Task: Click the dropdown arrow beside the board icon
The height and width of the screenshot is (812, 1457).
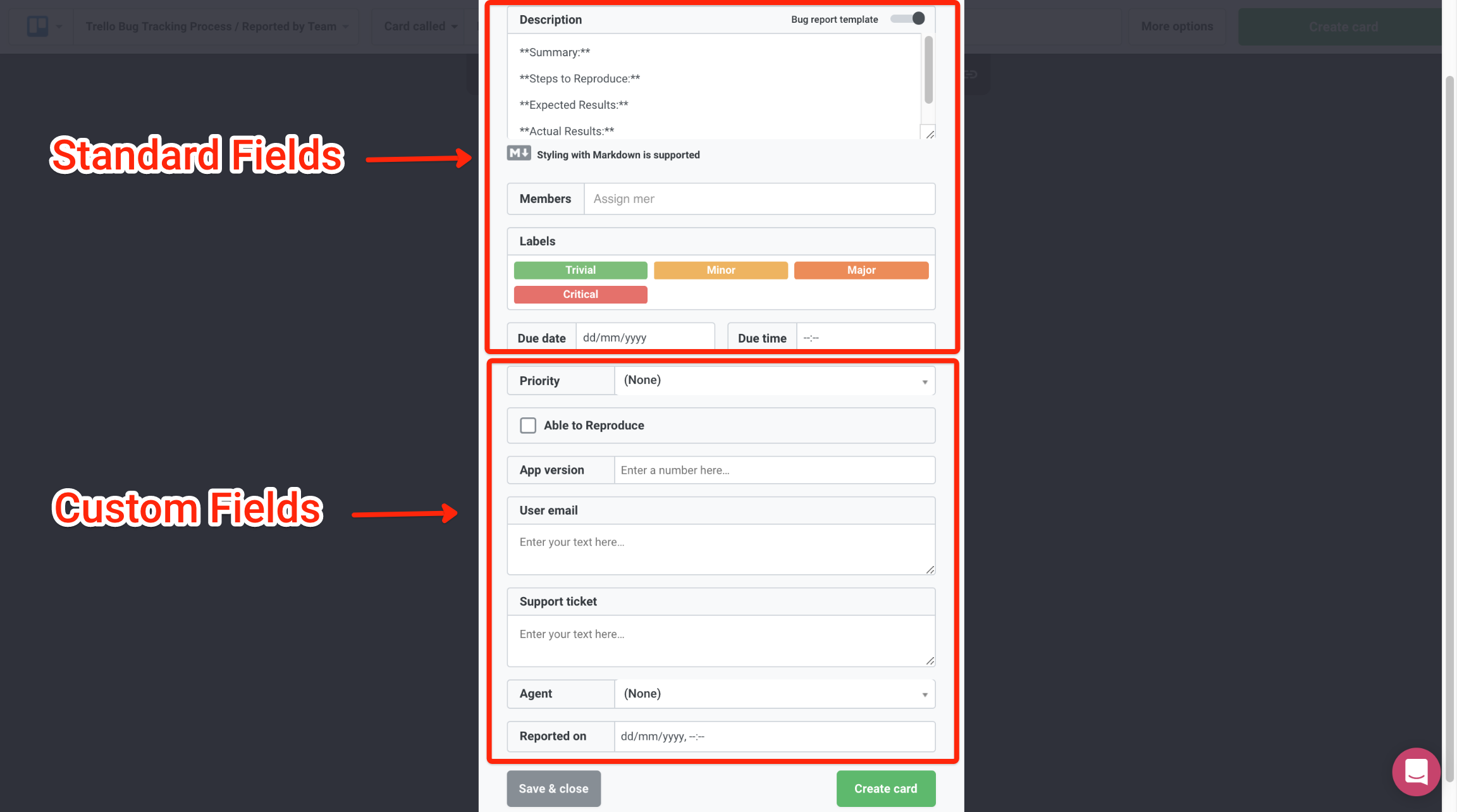Action: click(59, 27)
